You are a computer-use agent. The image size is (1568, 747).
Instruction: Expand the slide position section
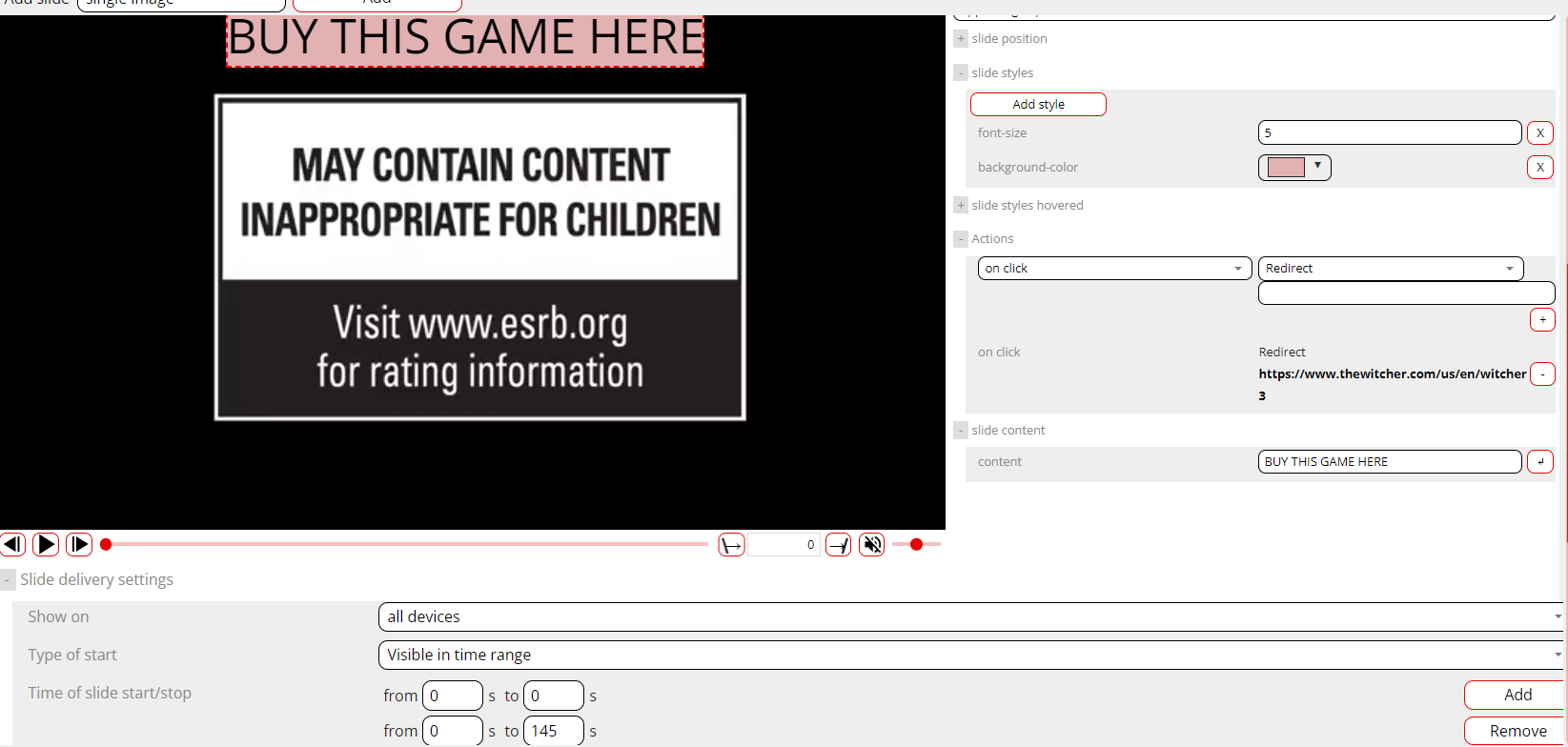pos(961,39)
